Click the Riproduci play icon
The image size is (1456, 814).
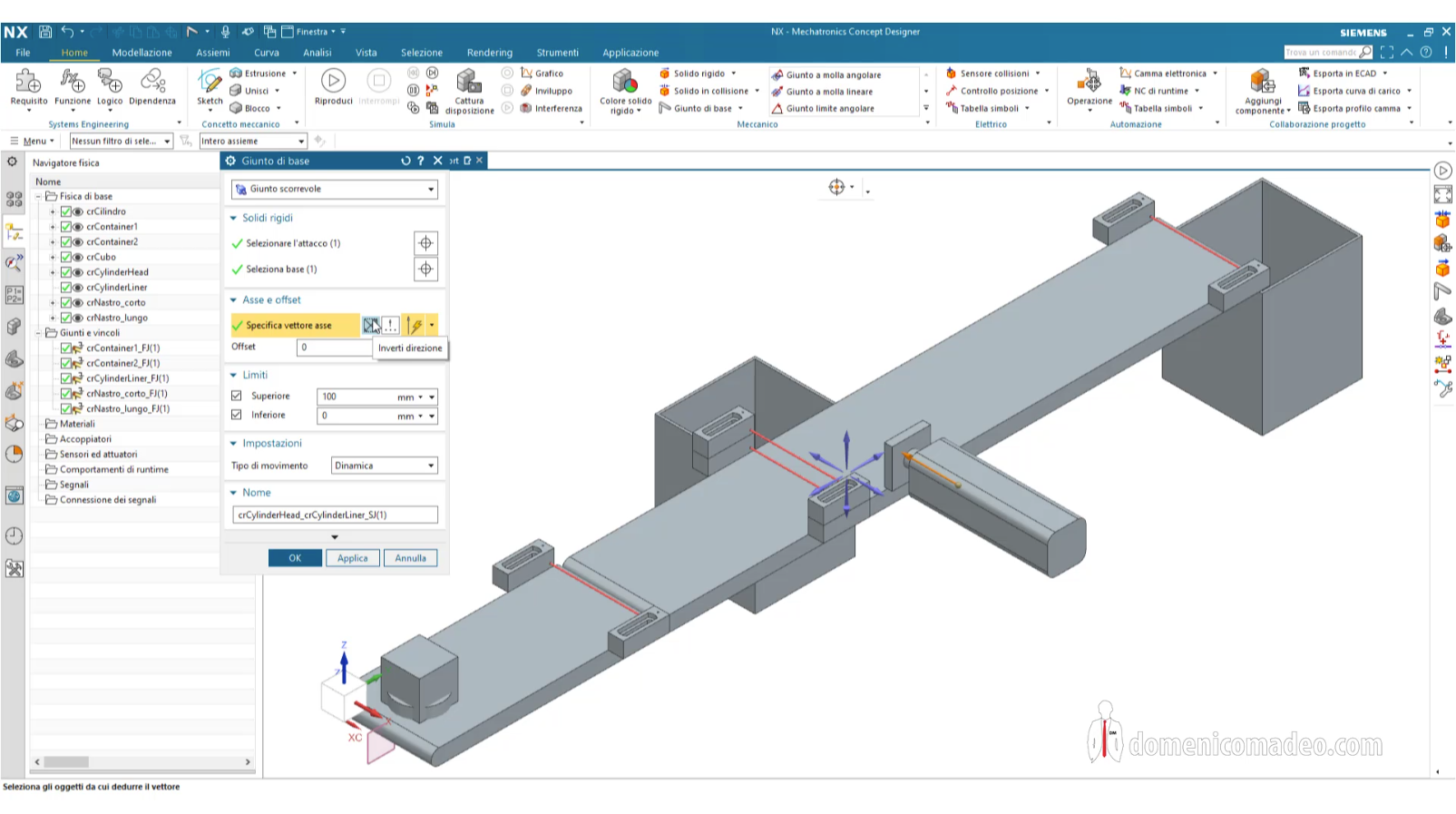coord(333,82)
